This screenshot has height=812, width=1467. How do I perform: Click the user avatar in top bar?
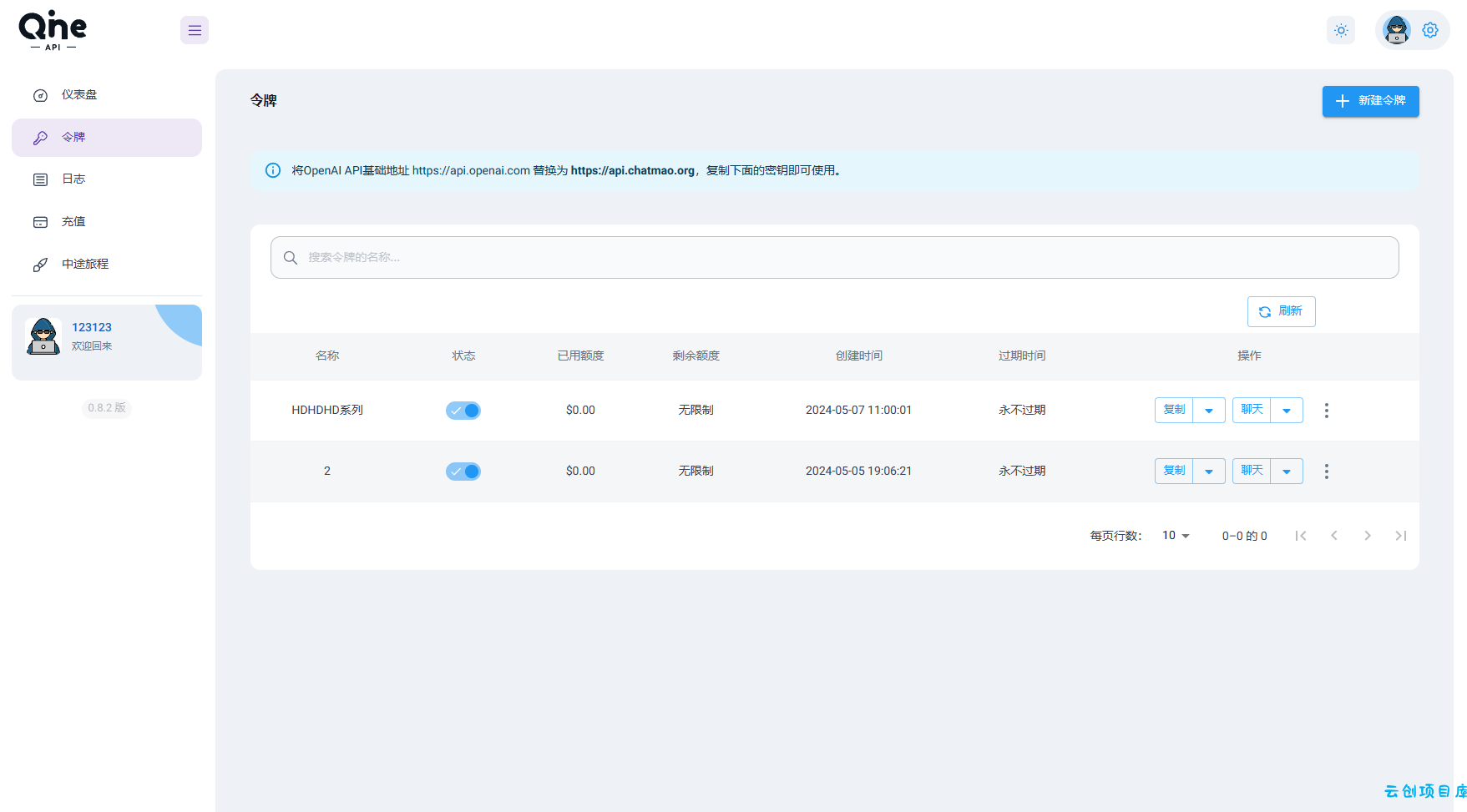pos(1397,30)
